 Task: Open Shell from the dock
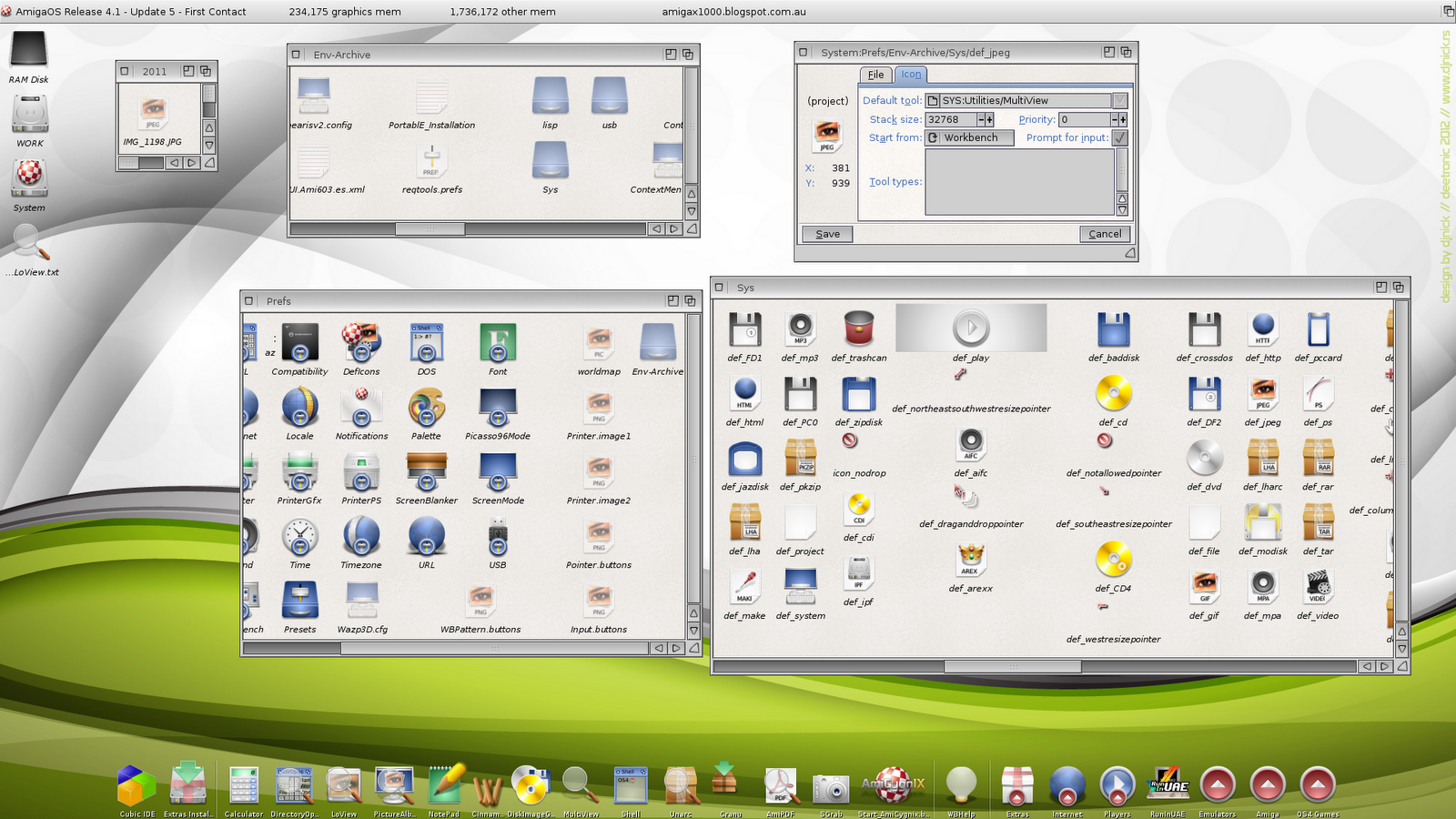[631, 785]
